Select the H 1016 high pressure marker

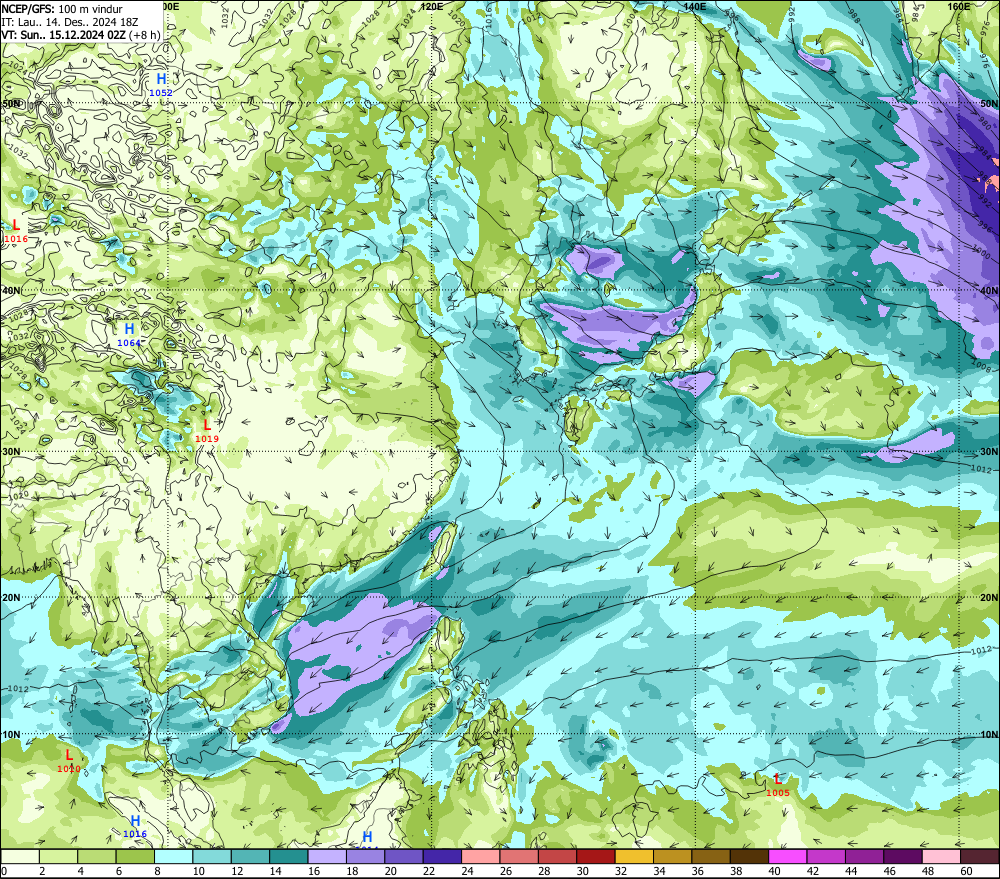[135, 826]
